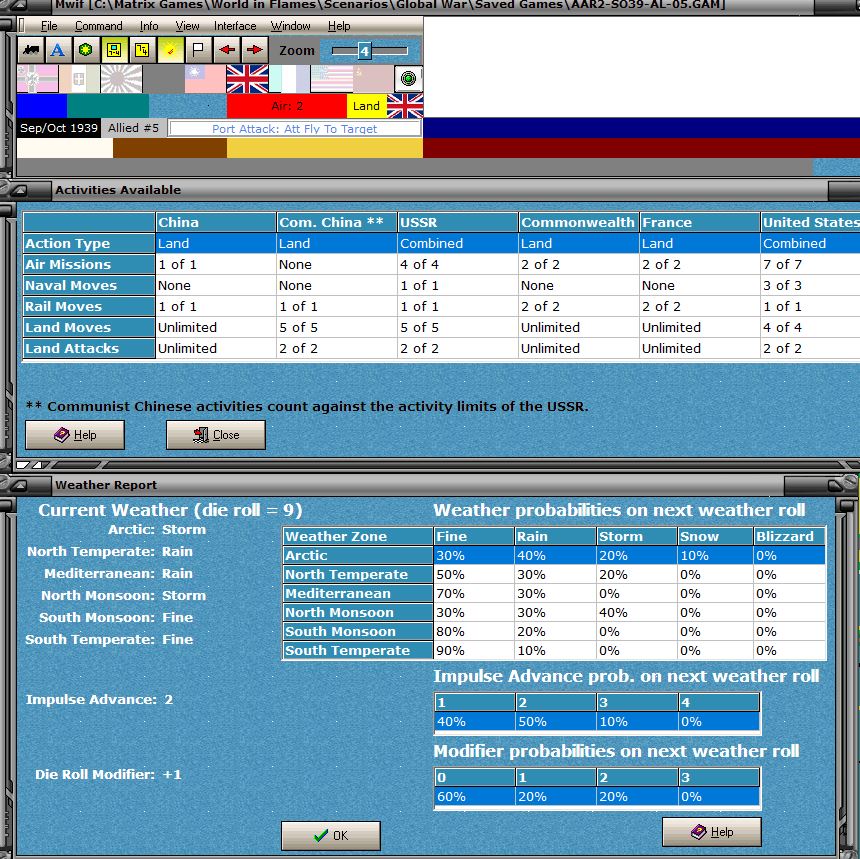The width and height of the screenshot is (860, 859).
Task: Select the France column header
Action: [700, 222]
